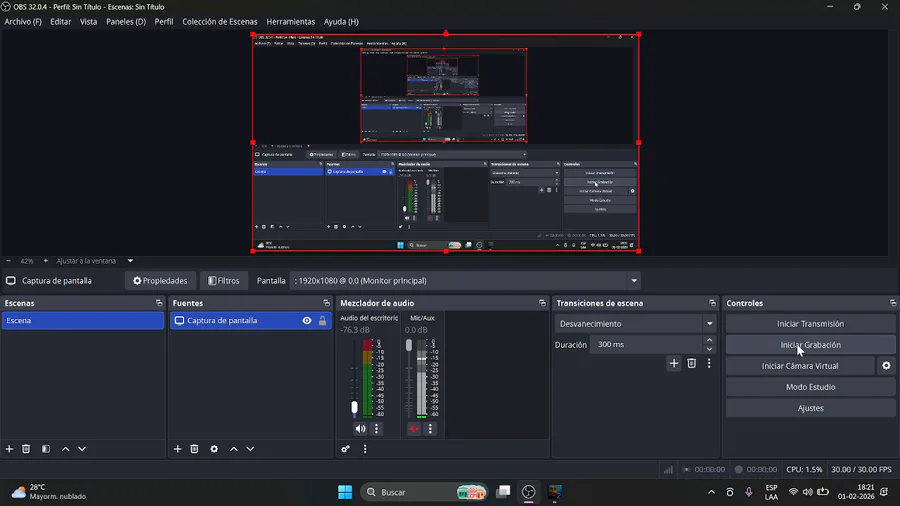This screenshot has height=506, width=900.
Task: Remove selected source with trash icon
Action: pos(194,449)
